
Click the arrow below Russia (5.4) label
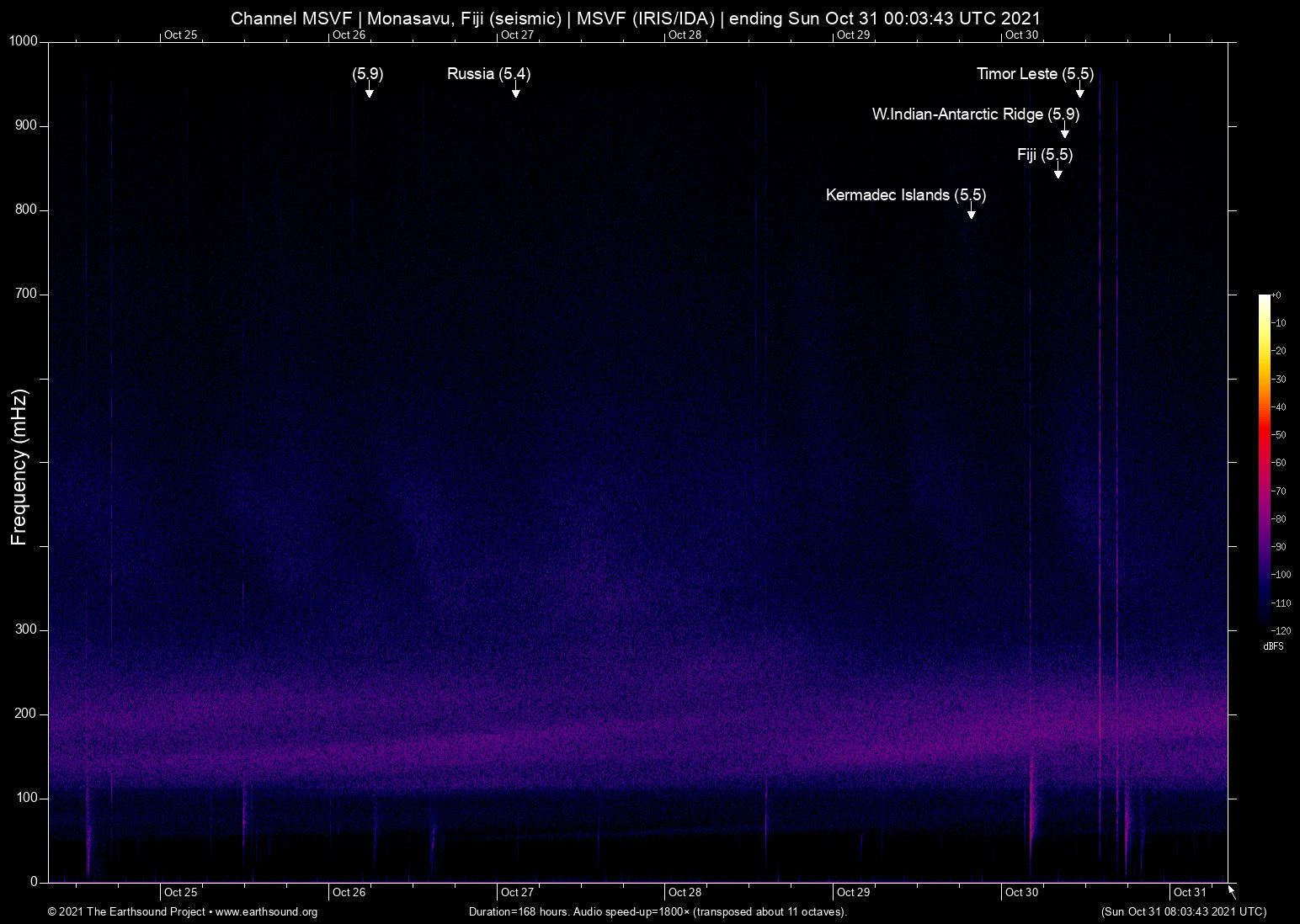pos(515,90)
